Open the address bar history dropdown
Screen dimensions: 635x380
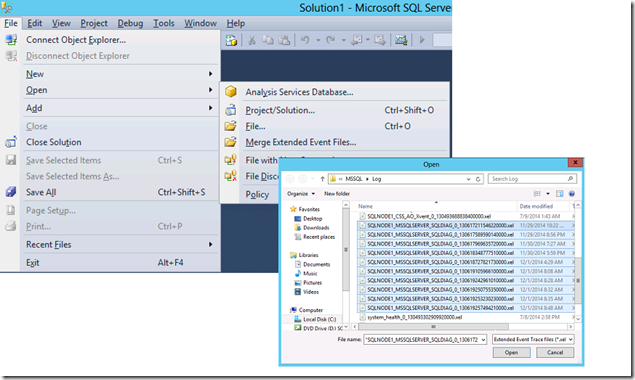click(x=469, y=179)
